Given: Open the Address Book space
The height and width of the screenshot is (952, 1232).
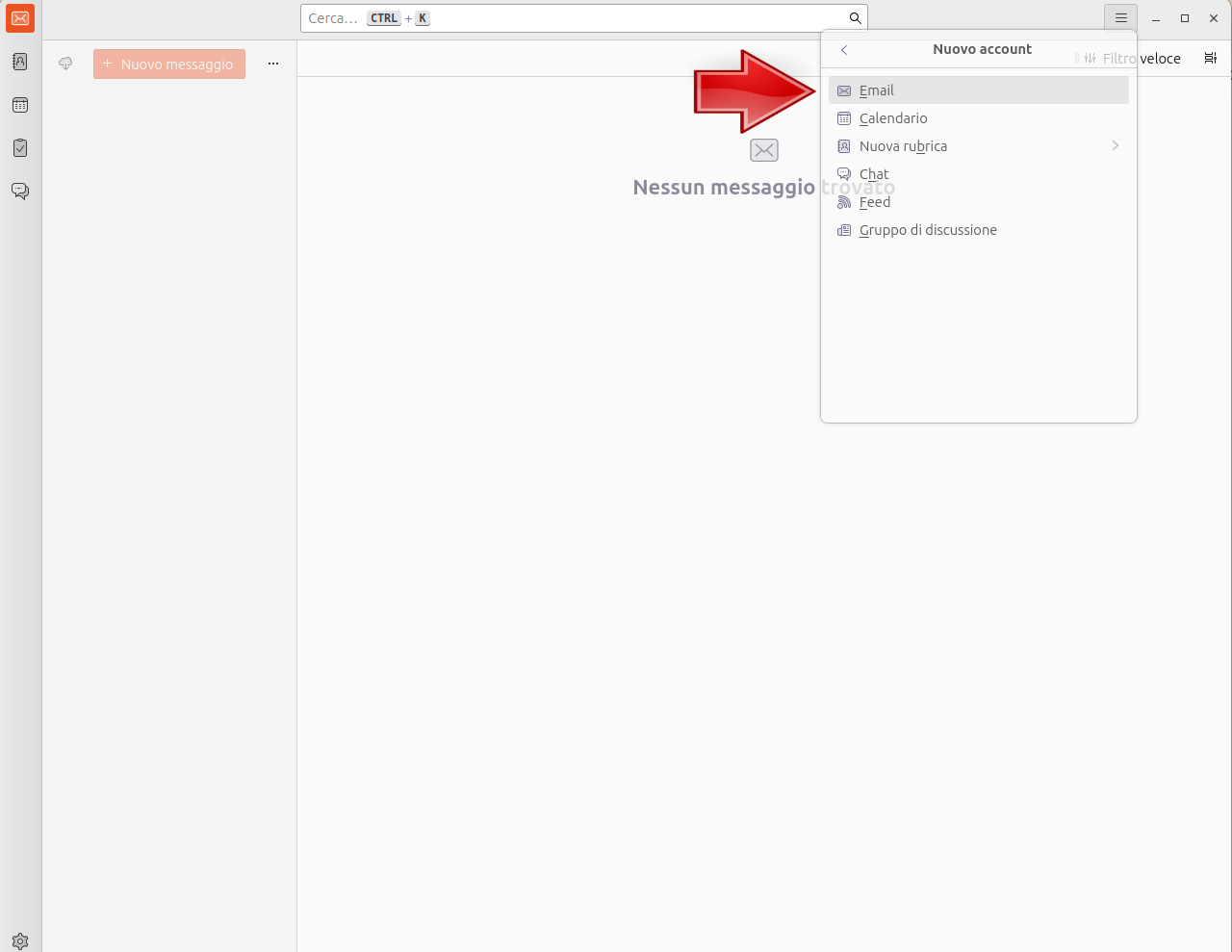Looking at the screenshot, I should coord(20,62).
